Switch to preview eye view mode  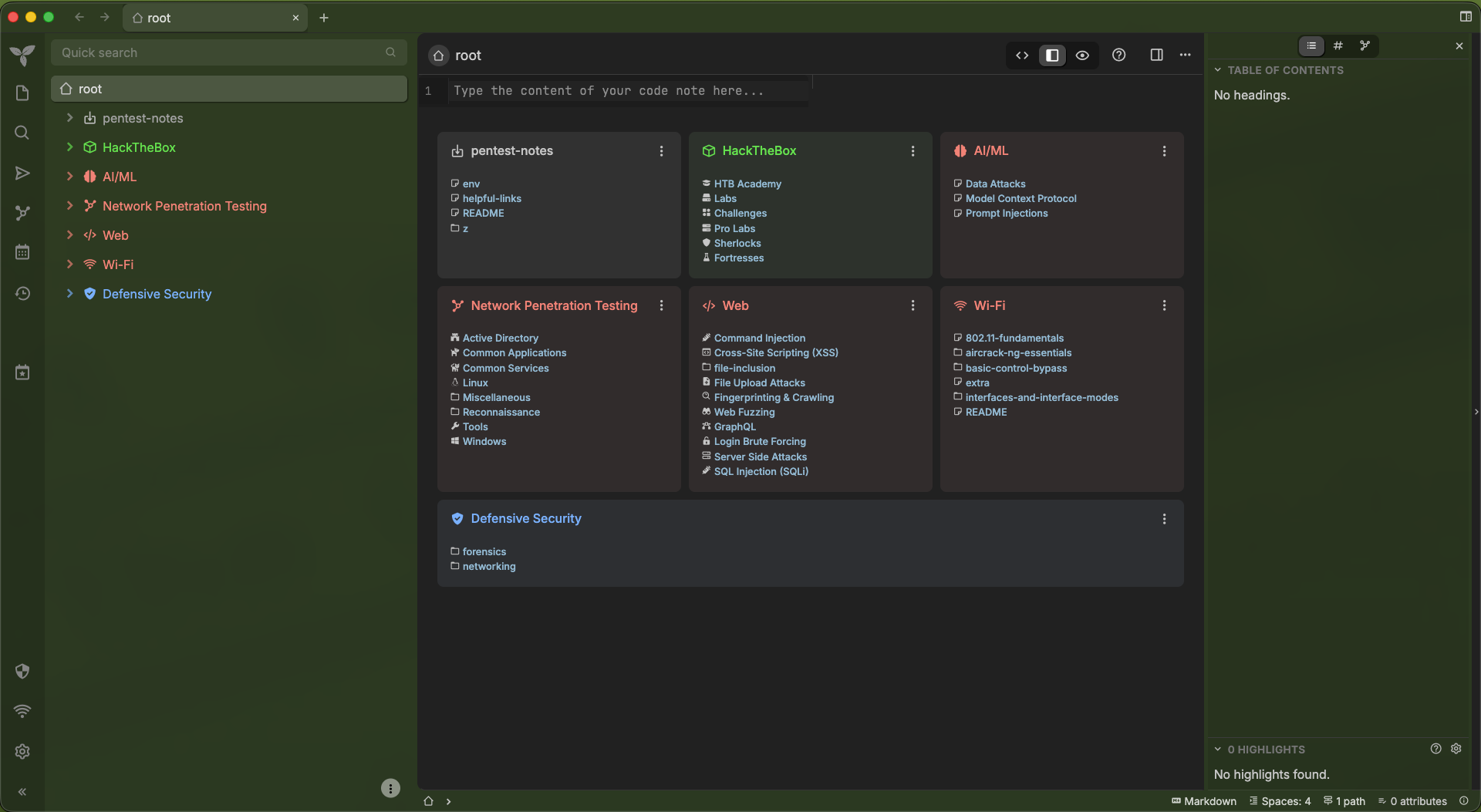[1082, 55]
